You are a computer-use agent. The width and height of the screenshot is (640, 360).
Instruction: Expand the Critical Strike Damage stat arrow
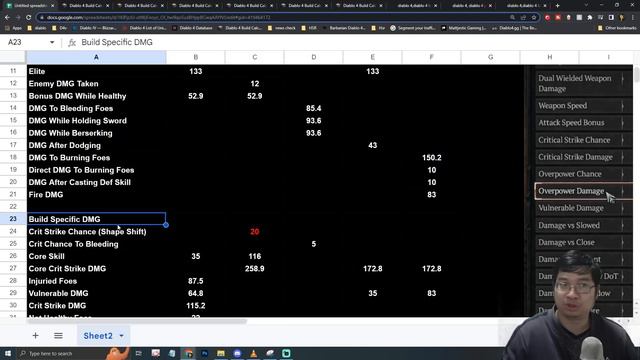tap(622, 157)
